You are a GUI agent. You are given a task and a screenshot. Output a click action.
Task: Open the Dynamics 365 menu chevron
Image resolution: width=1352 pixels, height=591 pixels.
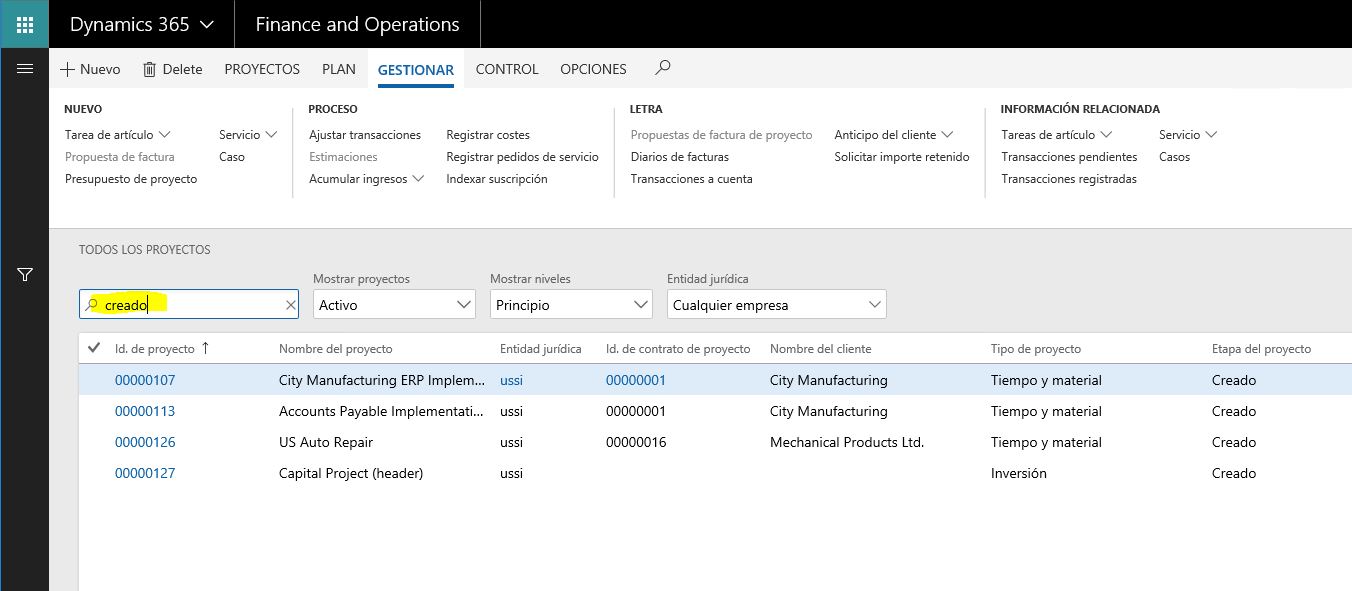[207, 24]
